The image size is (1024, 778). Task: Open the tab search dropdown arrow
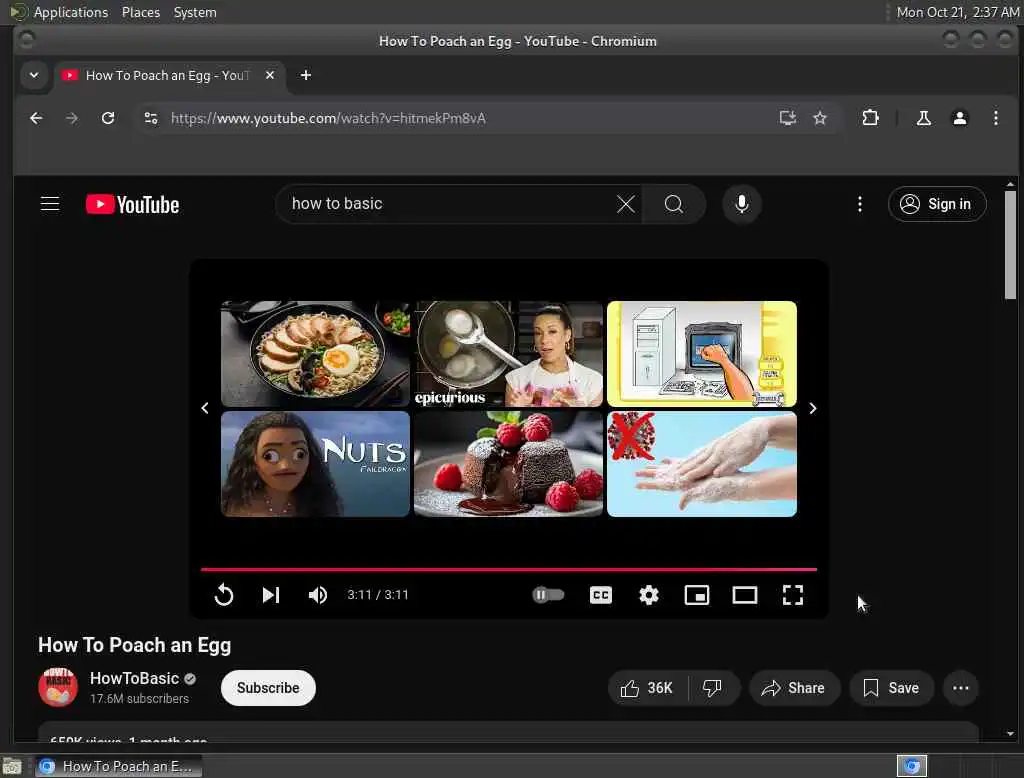[x=34, y=75]
